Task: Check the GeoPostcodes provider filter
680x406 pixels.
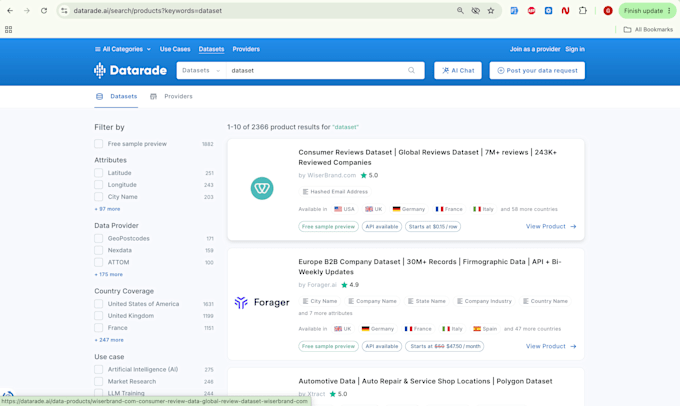Action: click(98, 238)
